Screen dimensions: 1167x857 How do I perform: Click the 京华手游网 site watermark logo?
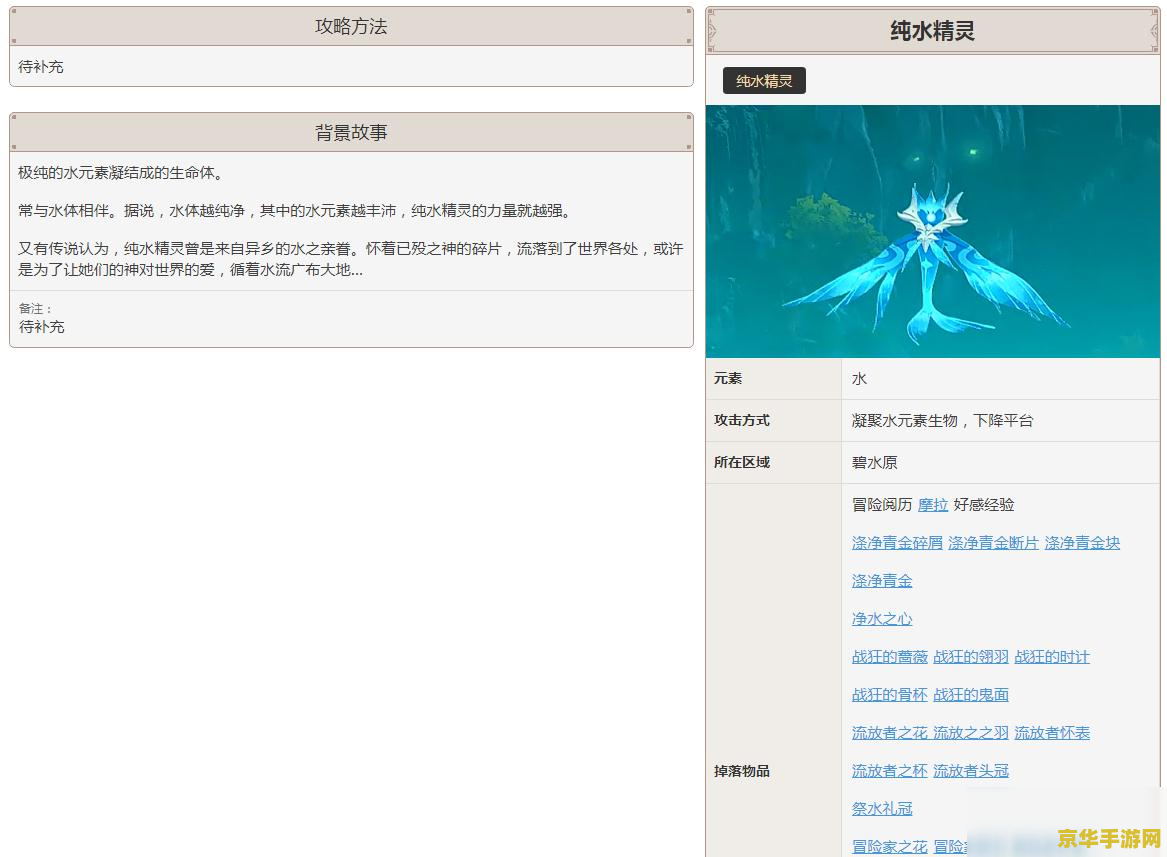[1107, 838]
